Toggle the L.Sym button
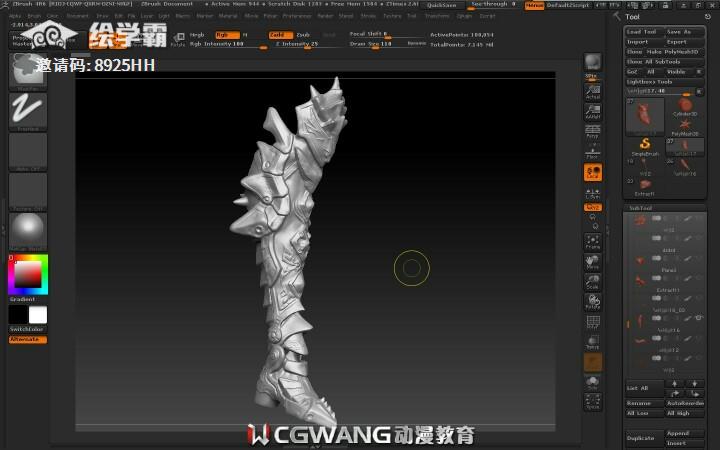 592,193
